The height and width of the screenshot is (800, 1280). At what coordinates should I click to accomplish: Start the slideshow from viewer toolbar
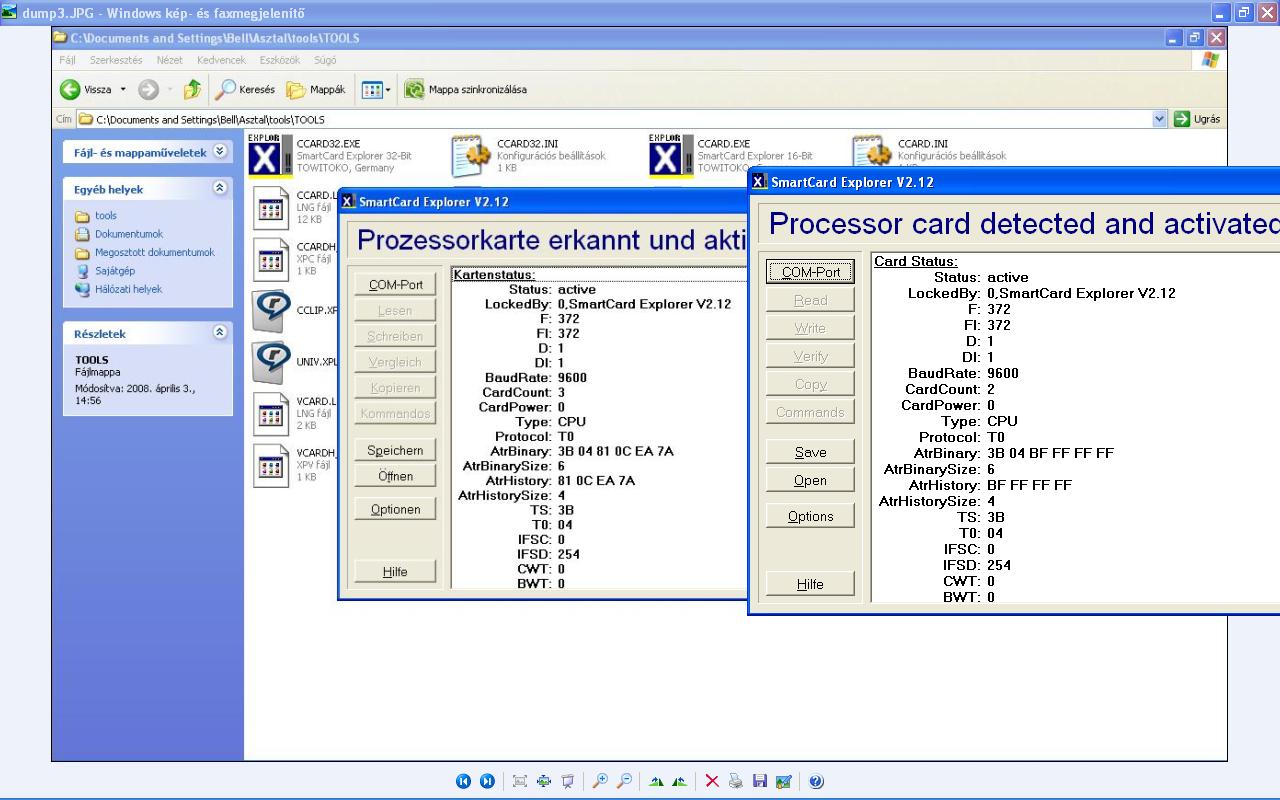568,781
